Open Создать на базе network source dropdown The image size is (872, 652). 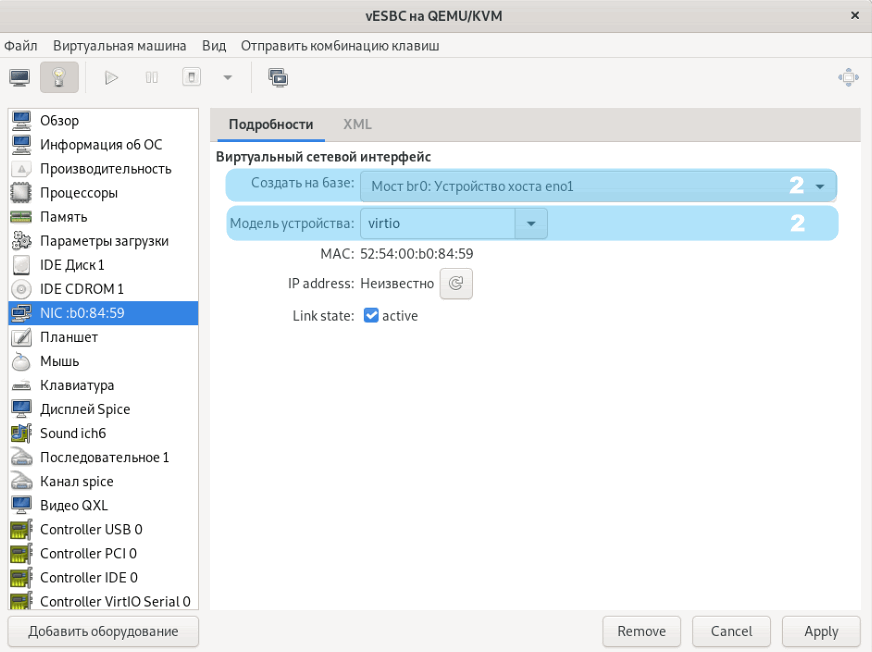[x=598, y=186]
